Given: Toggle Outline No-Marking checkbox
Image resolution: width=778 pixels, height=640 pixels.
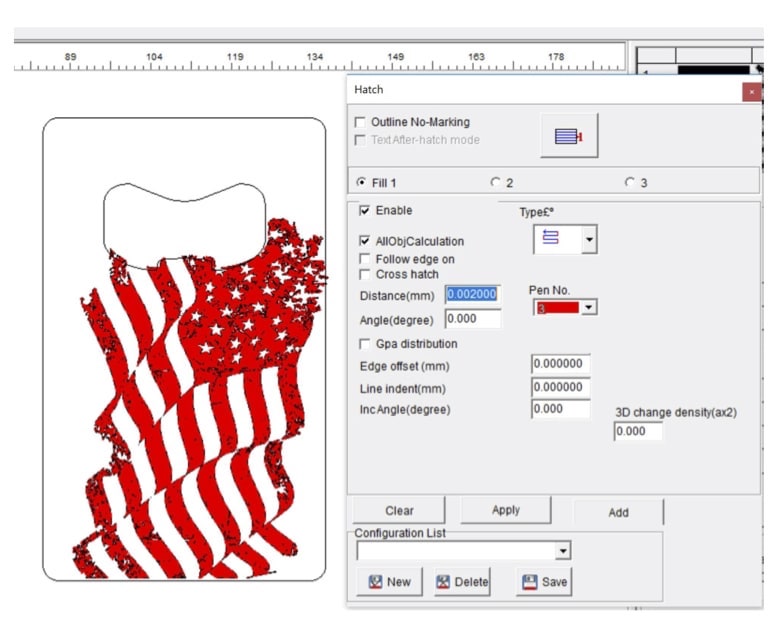Looking at the screenshot, I should click(360, 122).
